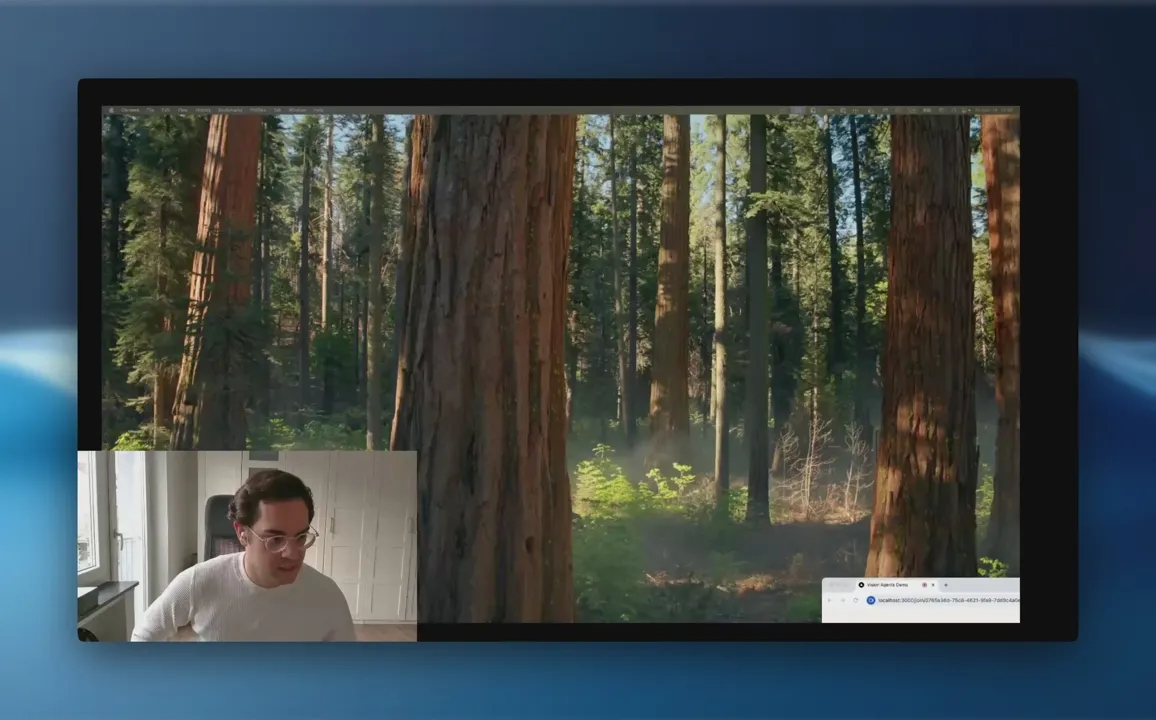Open the Edit menu
This screenshot has width=1156, height=720.
coord(165,111)
